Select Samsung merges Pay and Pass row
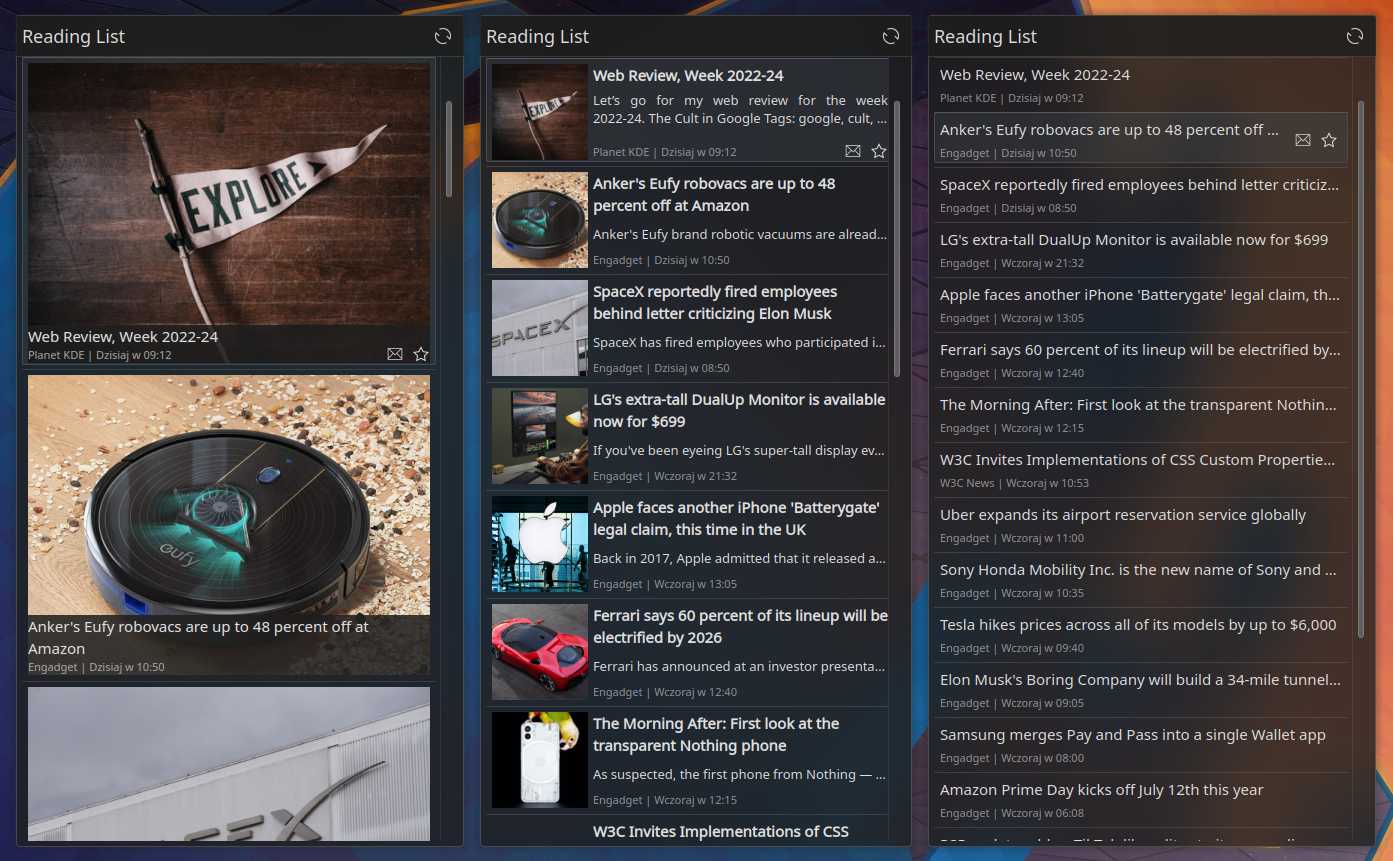The height and width of the screenshot is (861, 1393). (x=1141, y=745)
